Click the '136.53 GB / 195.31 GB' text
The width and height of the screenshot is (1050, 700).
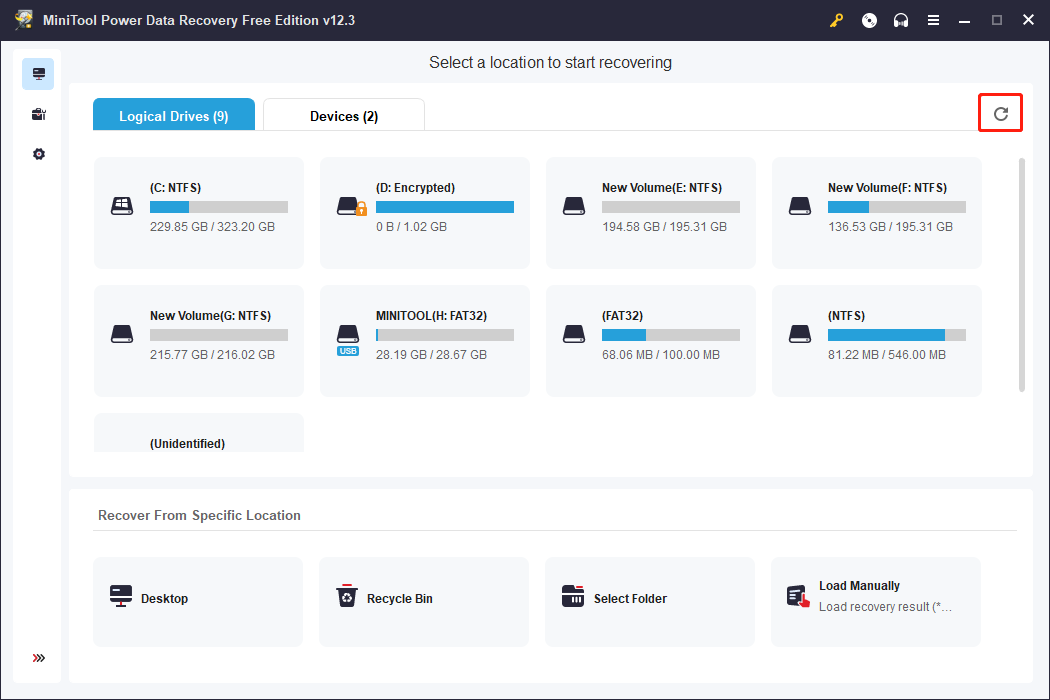point(890,226)
